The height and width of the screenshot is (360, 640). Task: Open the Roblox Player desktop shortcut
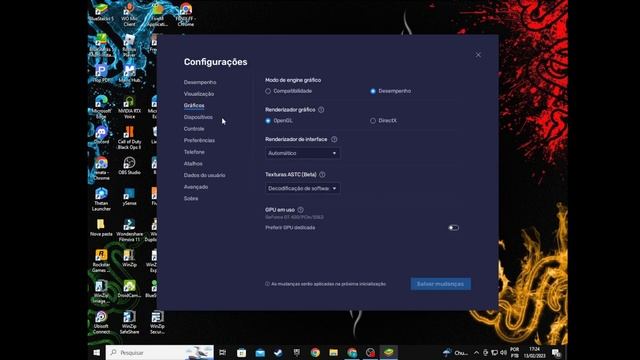[129, 45]
